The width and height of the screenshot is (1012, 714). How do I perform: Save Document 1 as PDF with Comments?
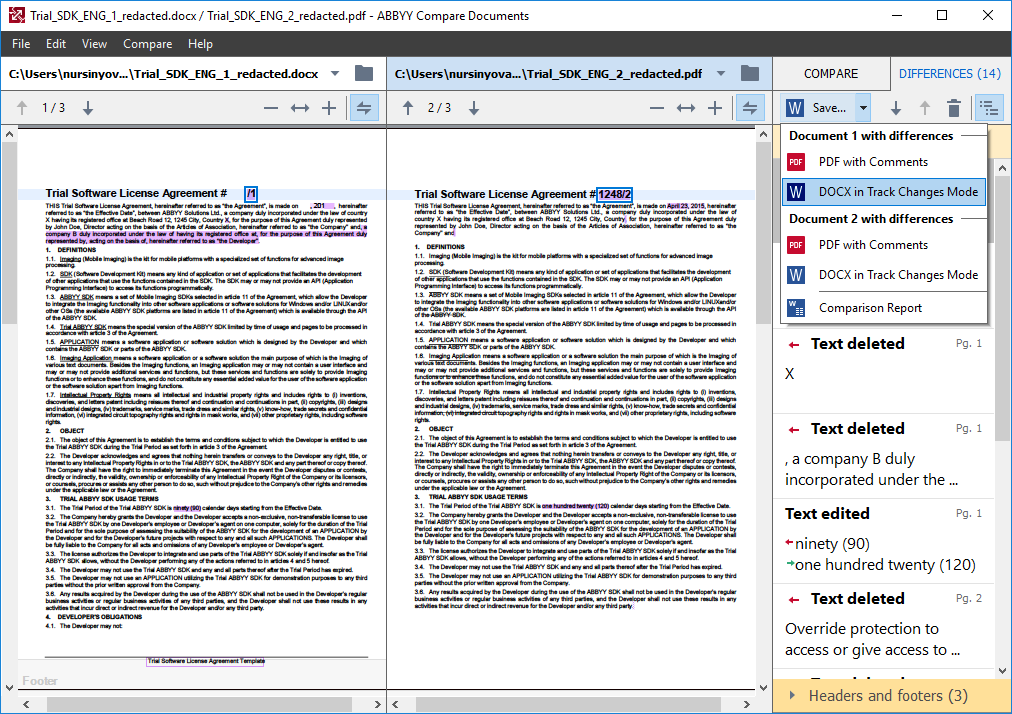[884, 162]
